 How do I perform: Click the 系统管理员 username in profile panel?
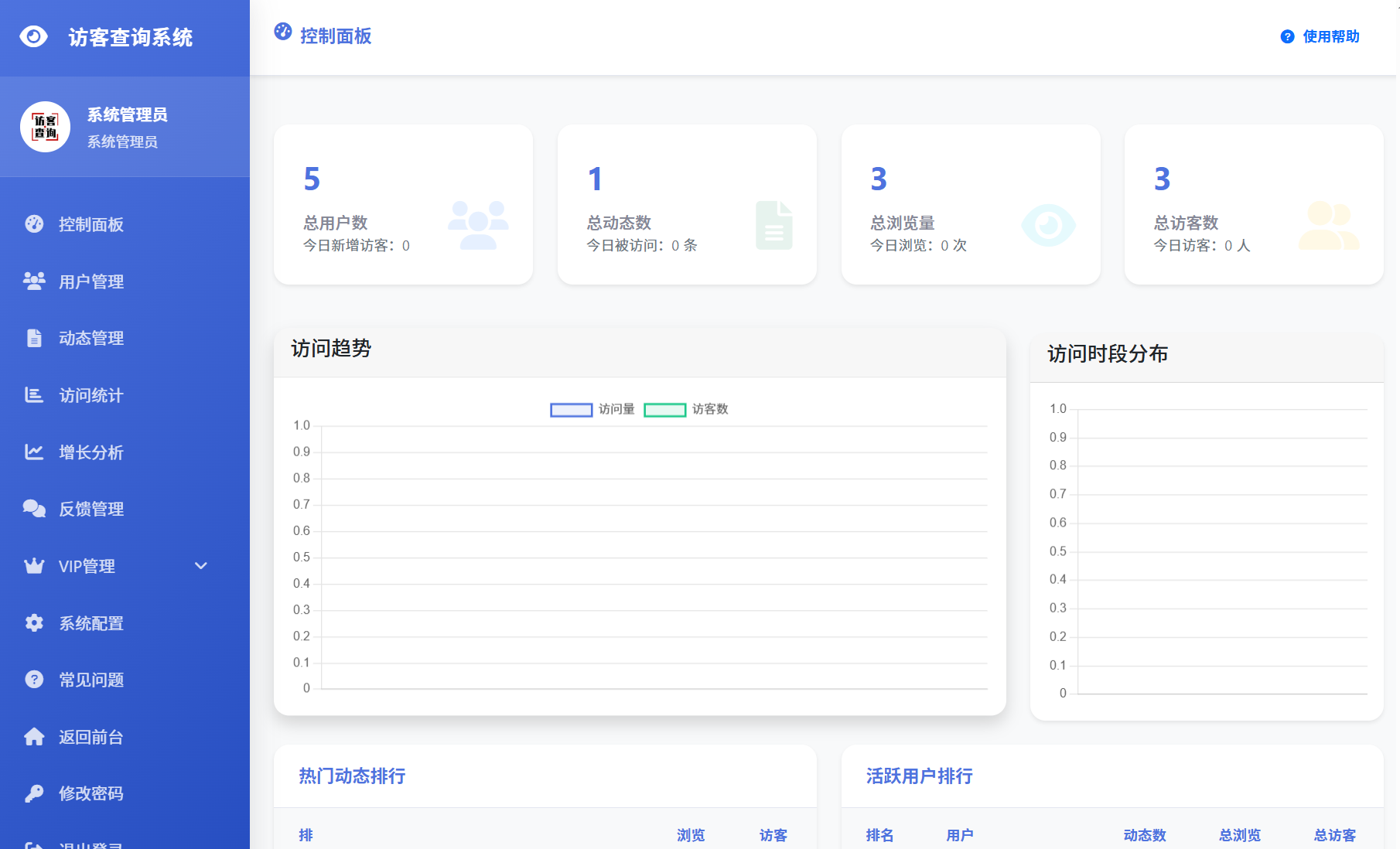pyautogui.click(x=128, y=114)
